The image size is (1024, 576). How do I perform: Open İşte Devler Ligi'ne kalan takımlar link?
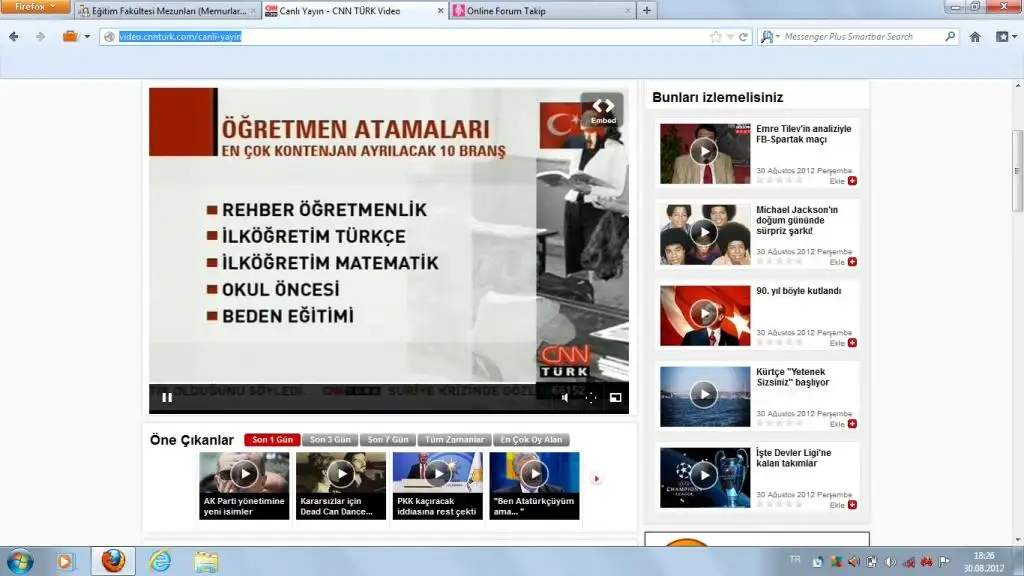click(793, 458)
